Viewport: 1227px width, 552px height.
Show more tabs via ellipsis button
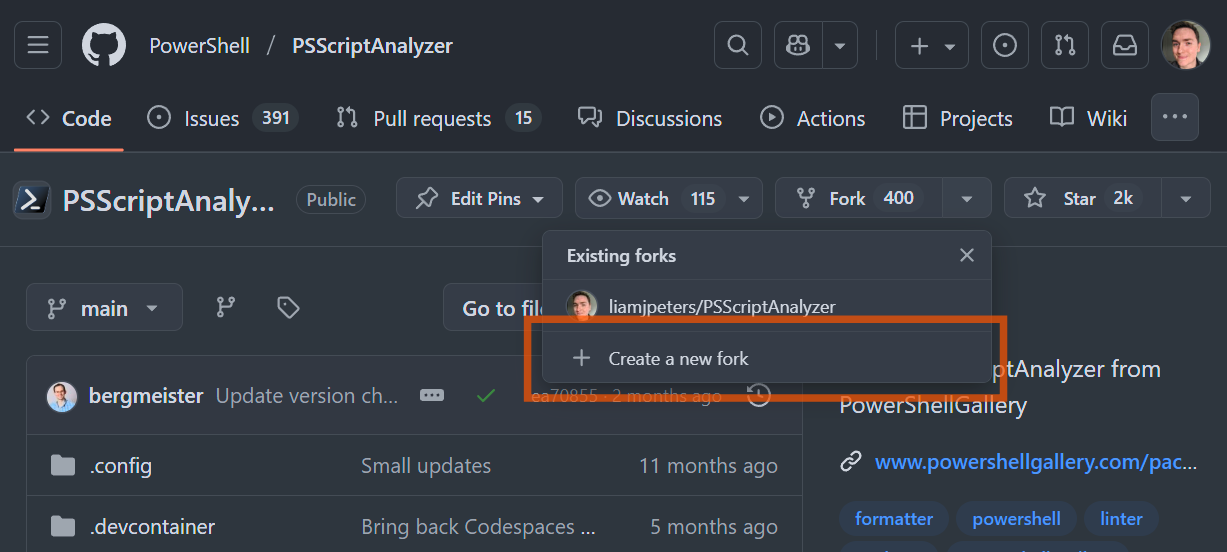coord(1175,118)
